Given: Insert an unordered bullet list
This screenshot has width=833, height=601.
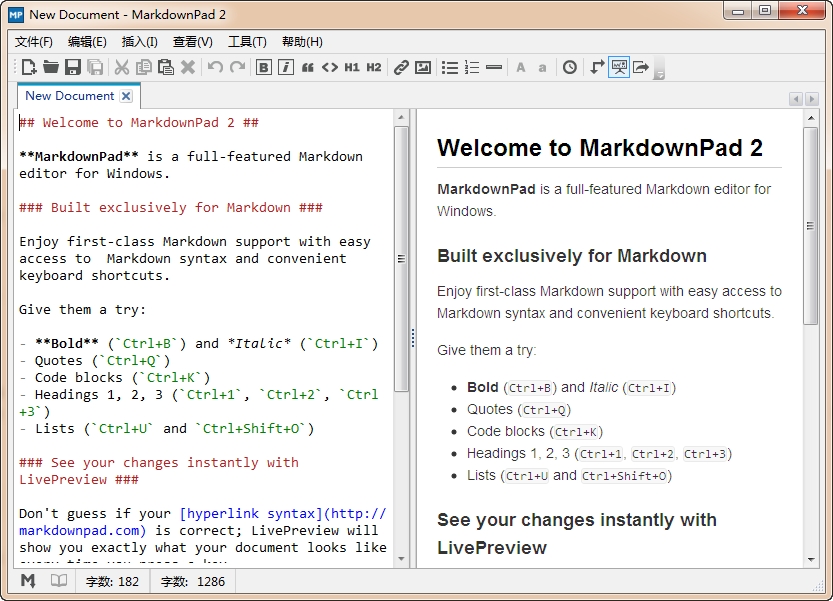Looking at the screenshot, I should tap(450, 67).
